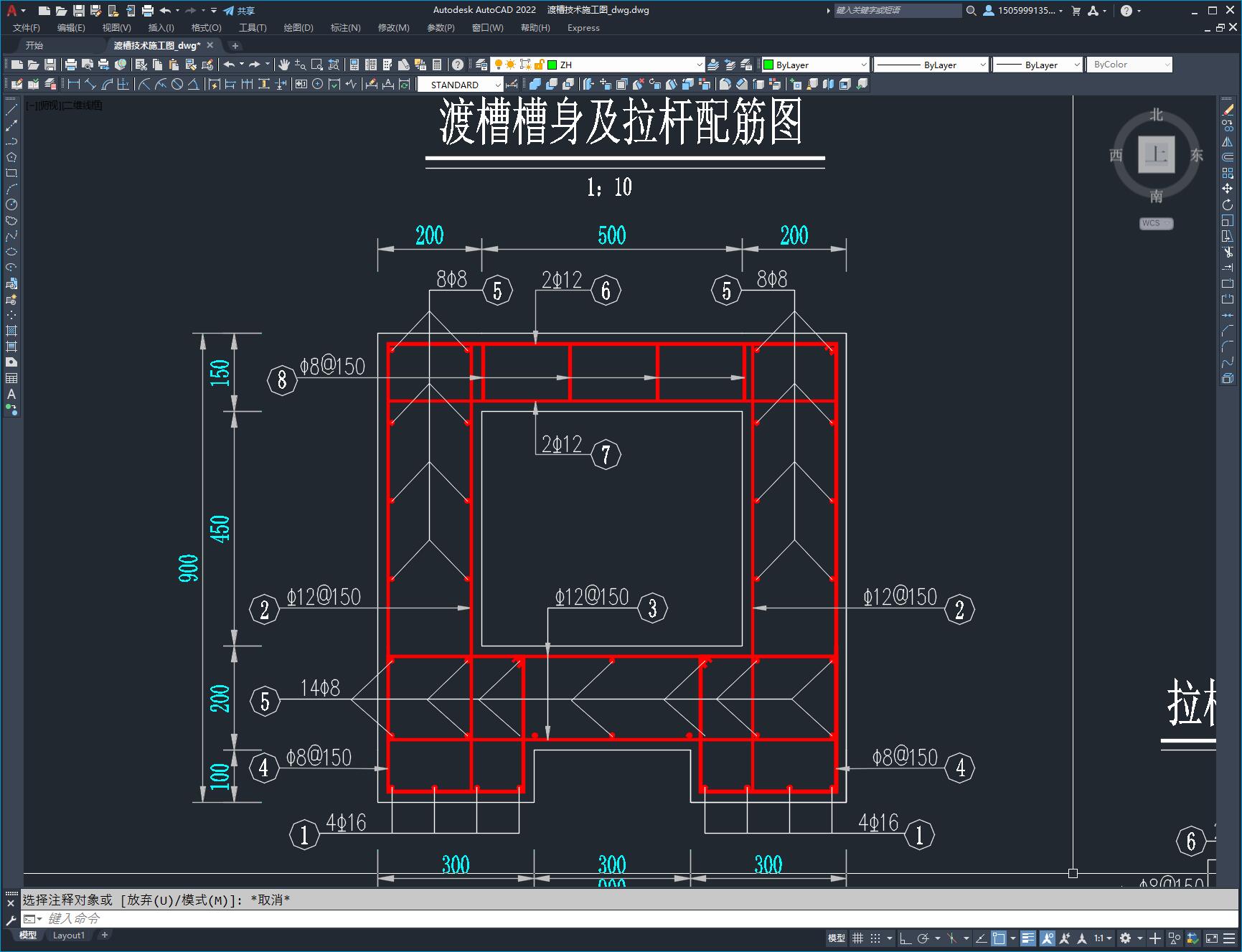Switch to the Layout1 tab
Image resolution: width=1242 pixels, height=952 pixels.
pyautogui.click(x=69, y=935)
